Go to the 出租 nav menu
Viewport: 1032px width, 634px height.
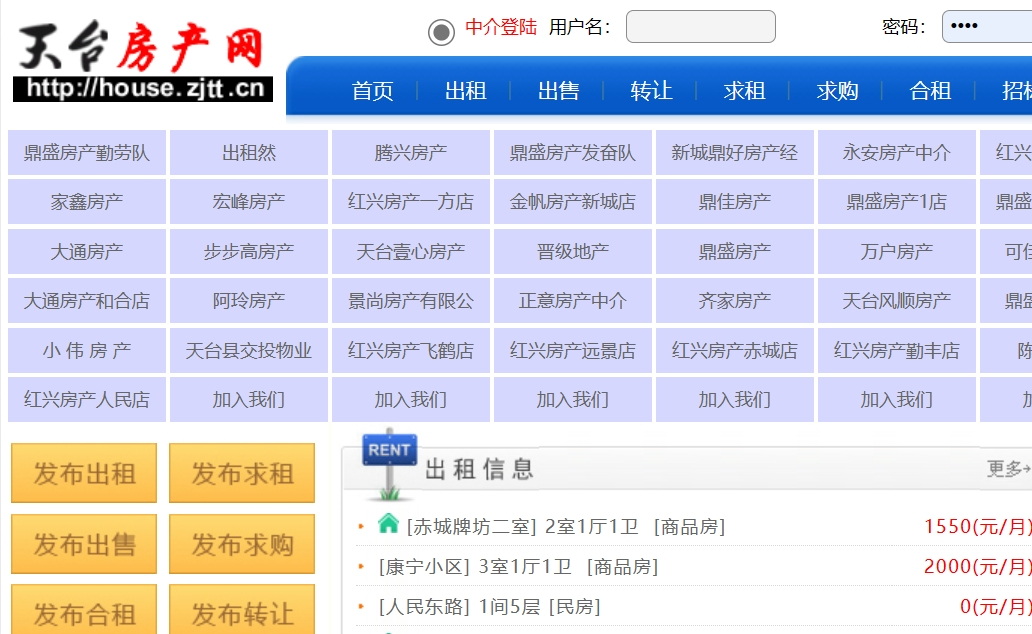click(x=465, y=90)
